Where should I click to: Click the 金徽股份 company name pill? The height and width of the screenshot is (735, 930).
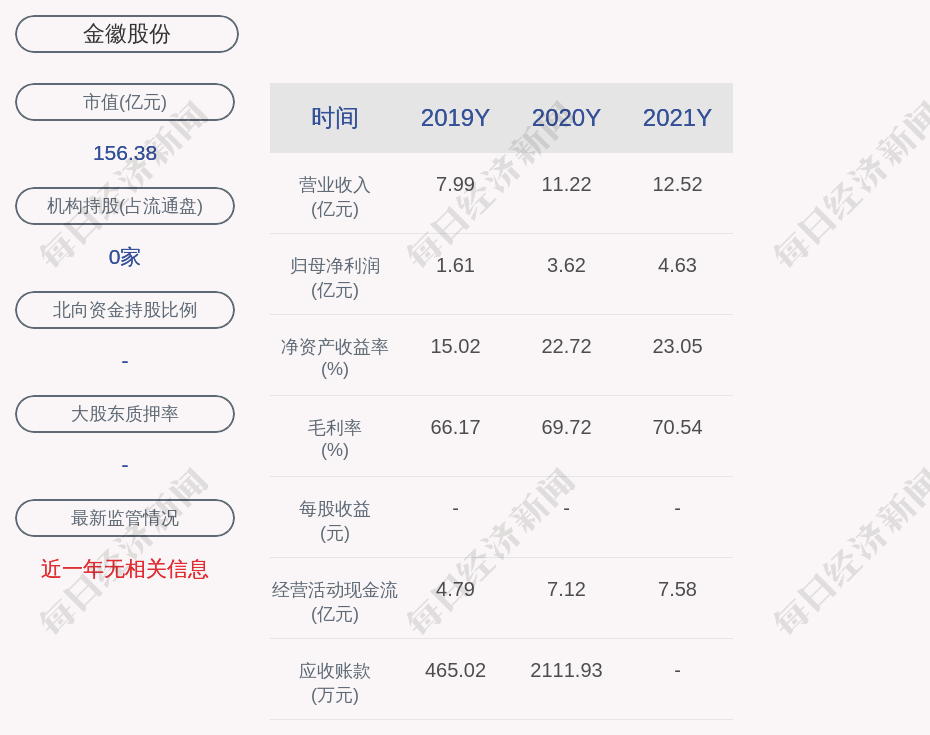point(127,34)
